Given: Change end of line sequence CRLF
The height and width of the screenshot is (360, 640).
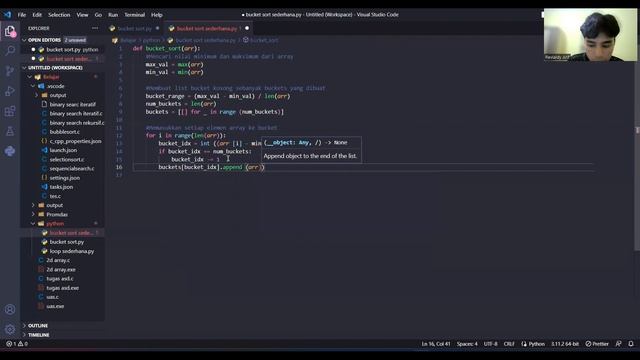Looking at the screenshot, I should coord(509,344).
